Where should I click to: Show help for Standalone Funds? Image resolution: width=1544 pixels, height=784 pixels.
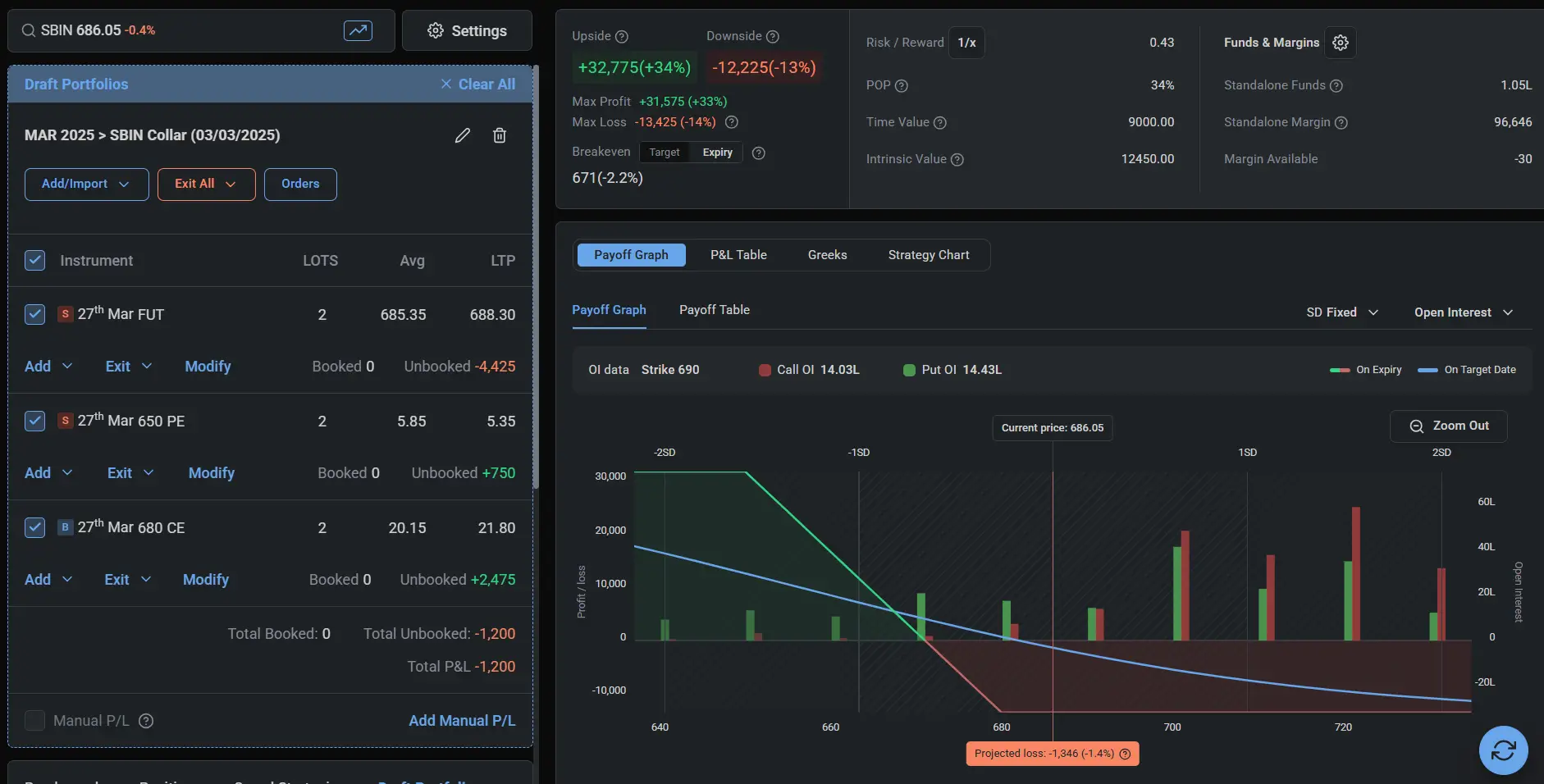point(1336,85)
